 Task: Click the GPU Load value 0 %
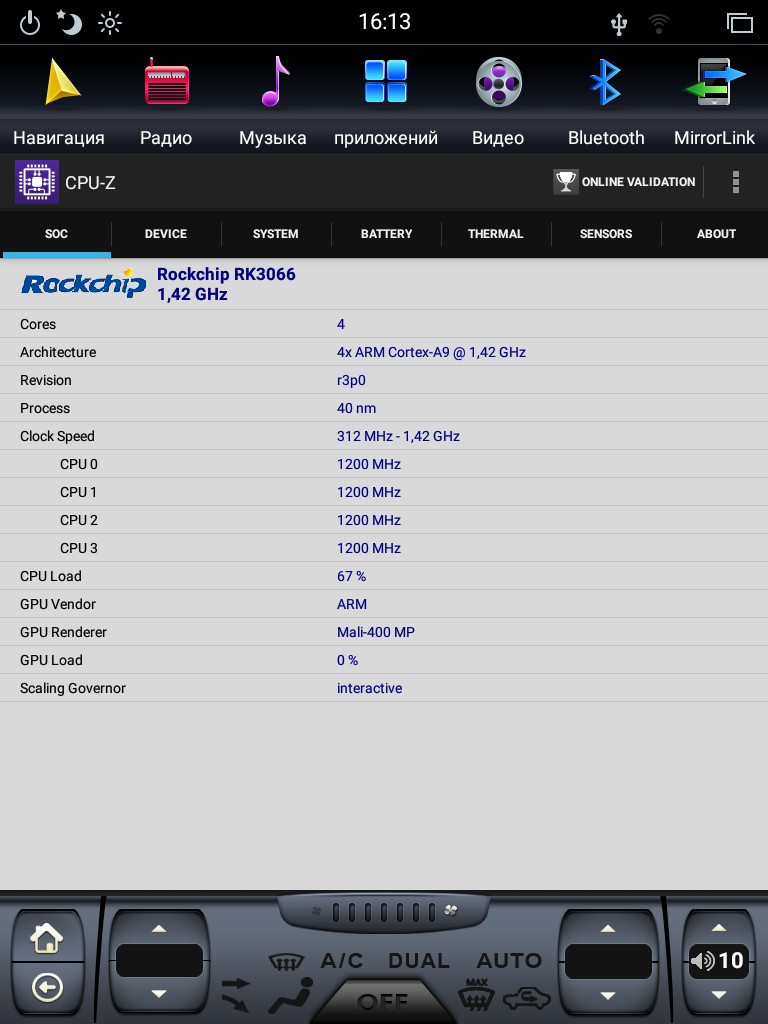click(347, 660)
